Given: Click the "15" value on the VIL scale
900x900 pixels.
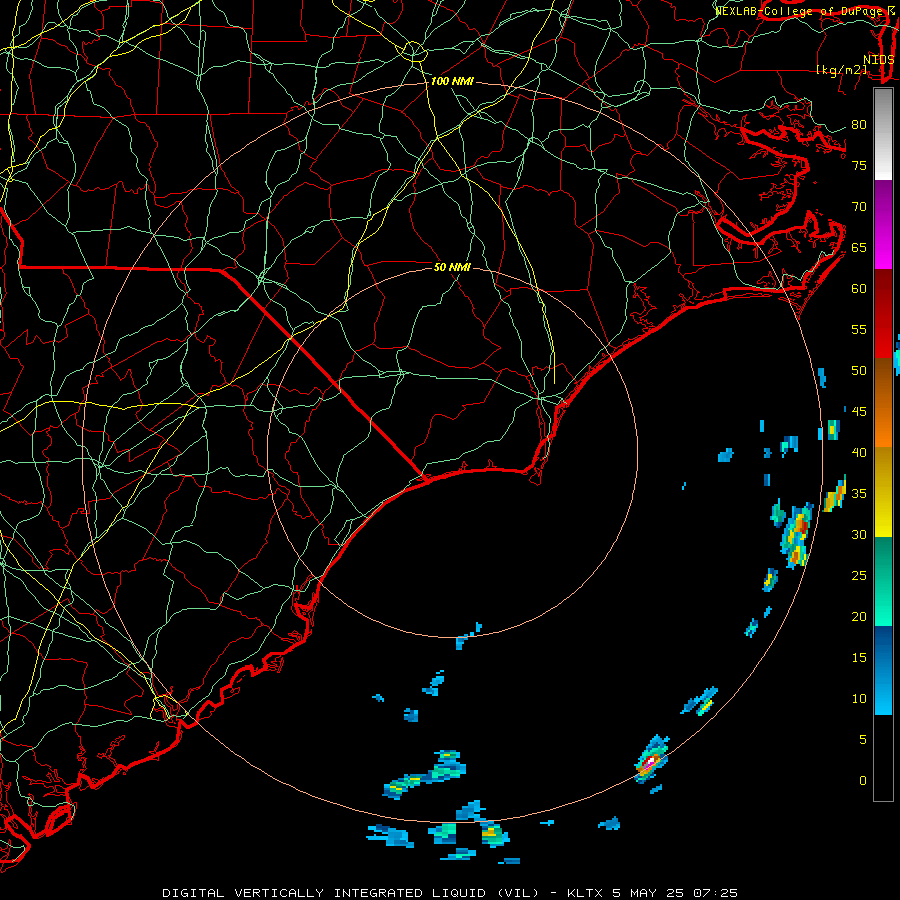Looking at the screenshot, I should click(x=859, y=658).
